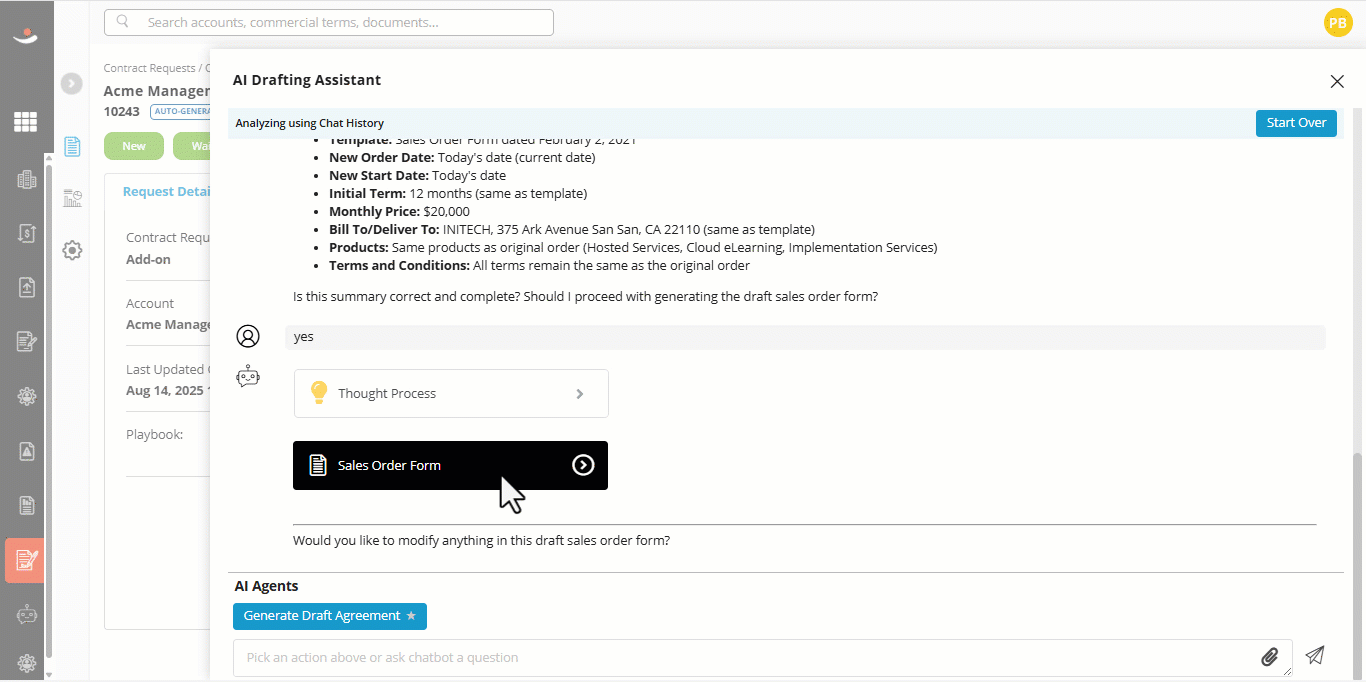The height and width of the screenshot is (682, 1366).
Task: Click the Generate Draft Agreement agent button
Action: click(330, 616)
